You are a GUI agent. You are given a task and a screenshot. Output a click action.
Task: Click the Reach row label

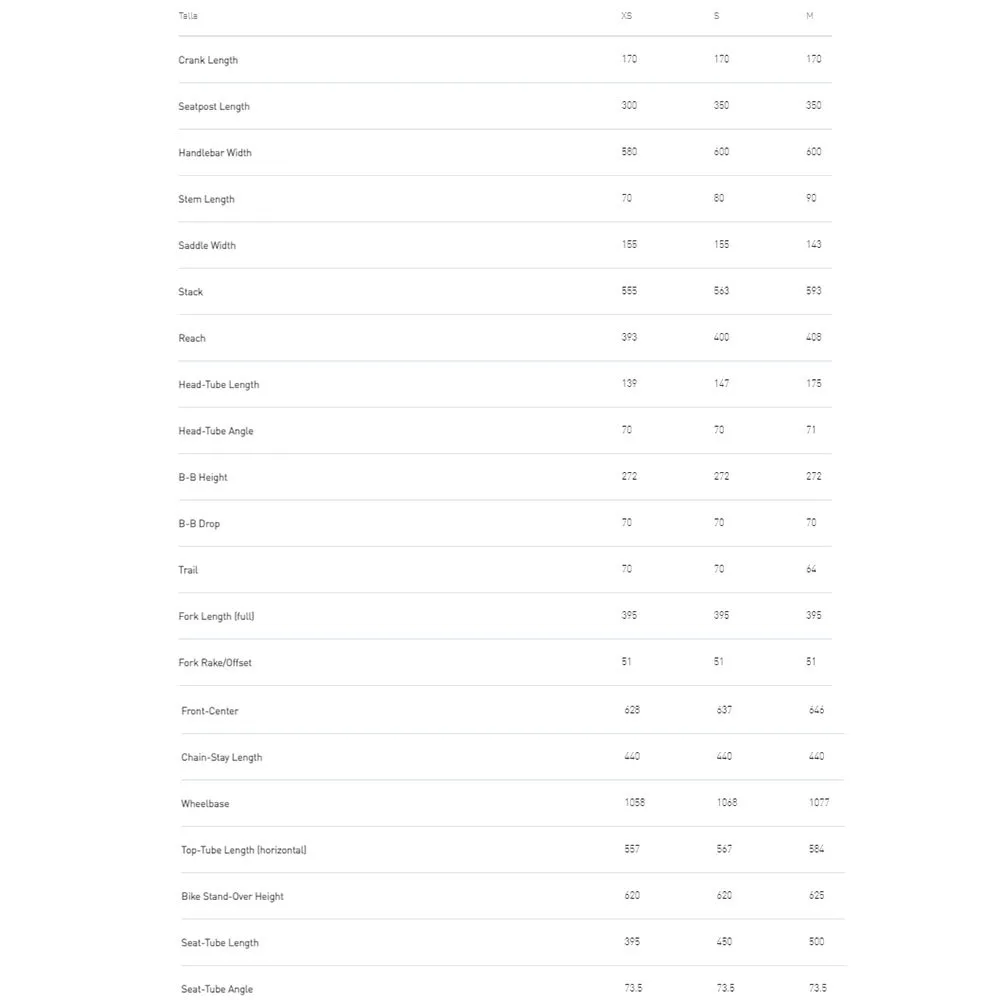(192, 338)
